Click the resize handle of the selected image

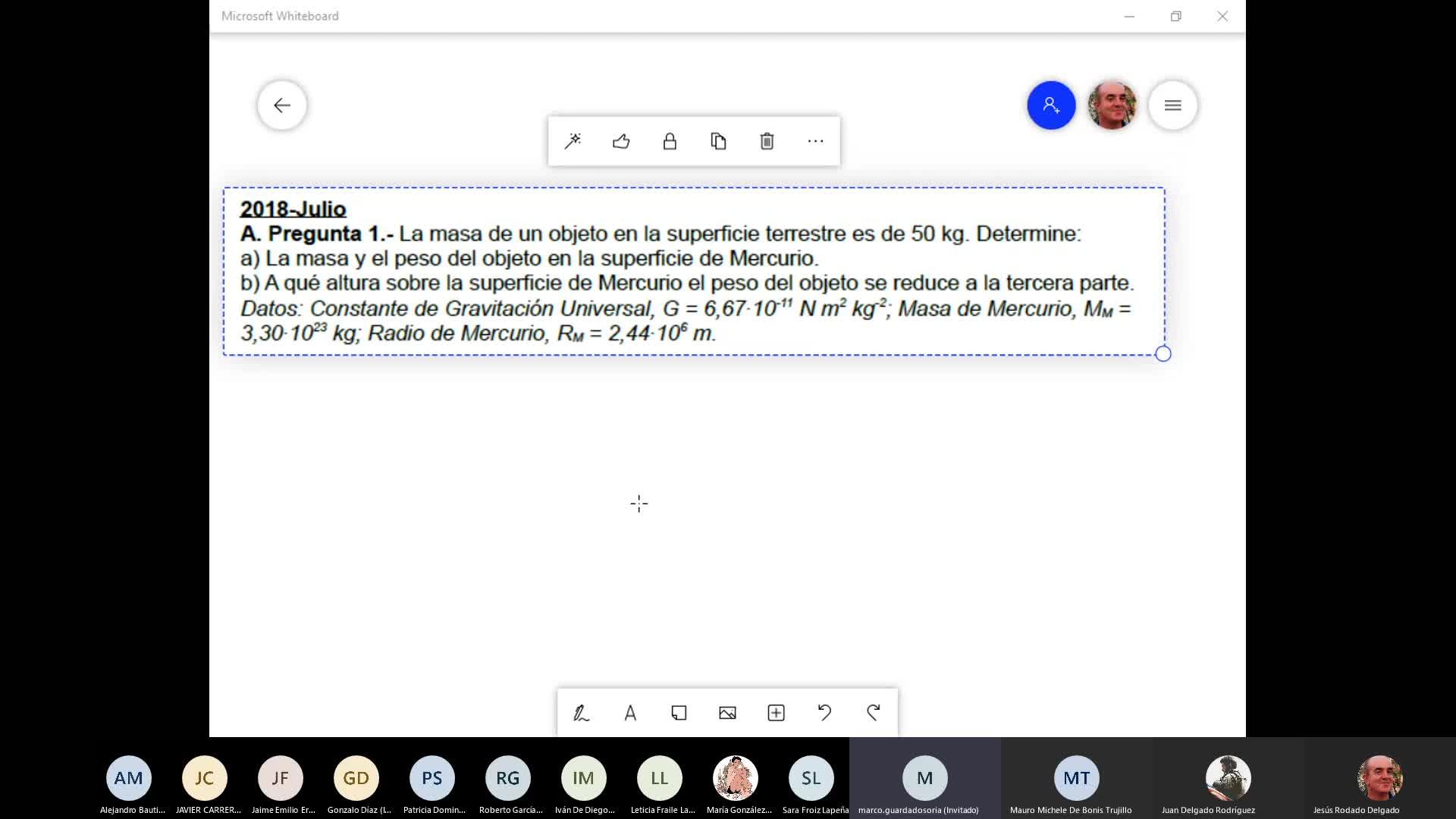pos(1163,354)
